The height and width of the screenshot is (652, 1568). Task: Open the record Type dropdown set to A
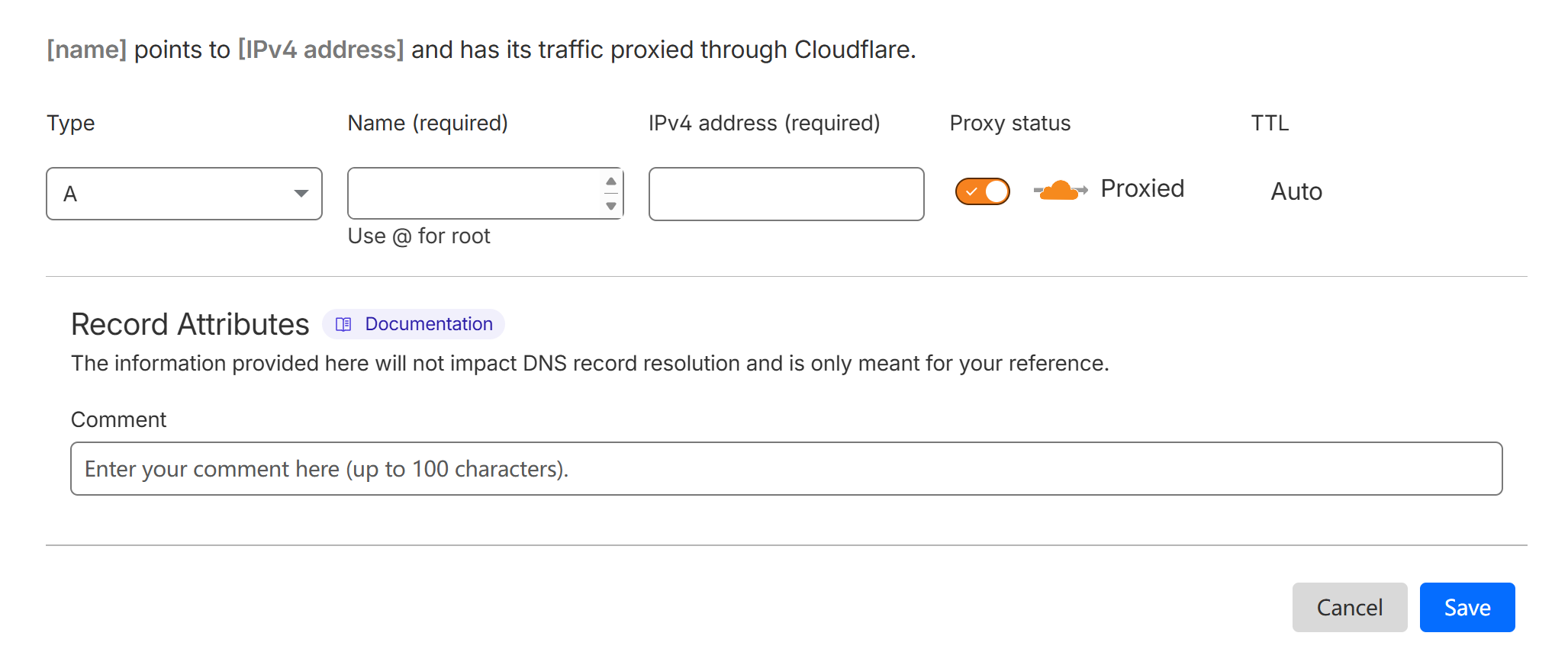click(184, 194)
